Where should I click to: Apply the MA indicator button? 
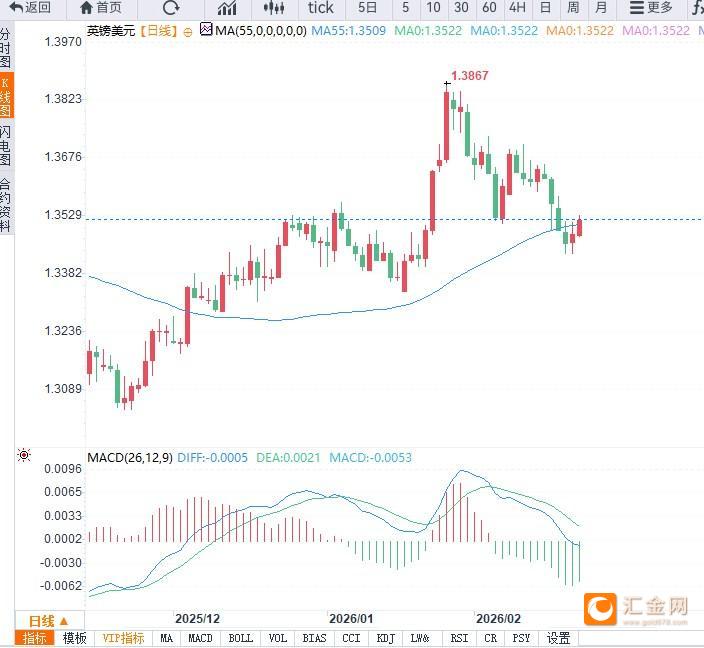pyautogui.click(x=167, y=638)
